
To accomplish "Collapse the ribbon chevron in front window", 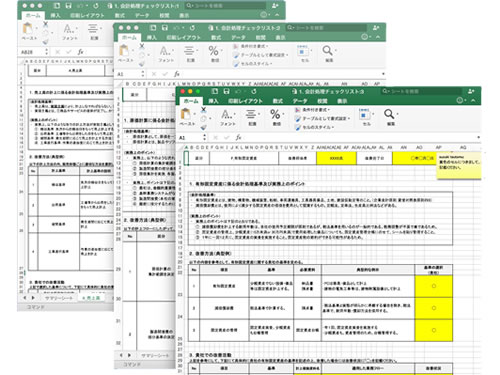I will (473, 100).
